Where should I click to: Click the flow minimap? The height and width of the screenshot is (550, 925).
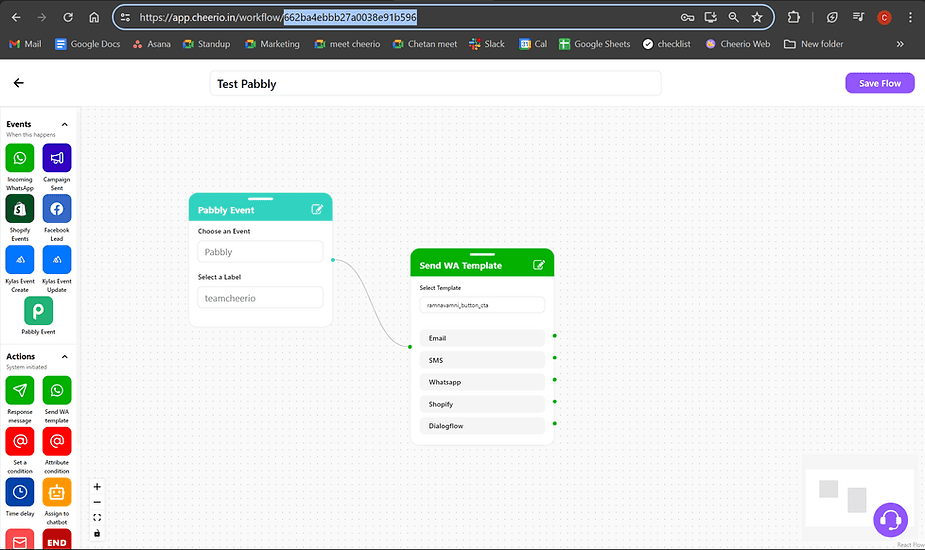pos(860,497)
